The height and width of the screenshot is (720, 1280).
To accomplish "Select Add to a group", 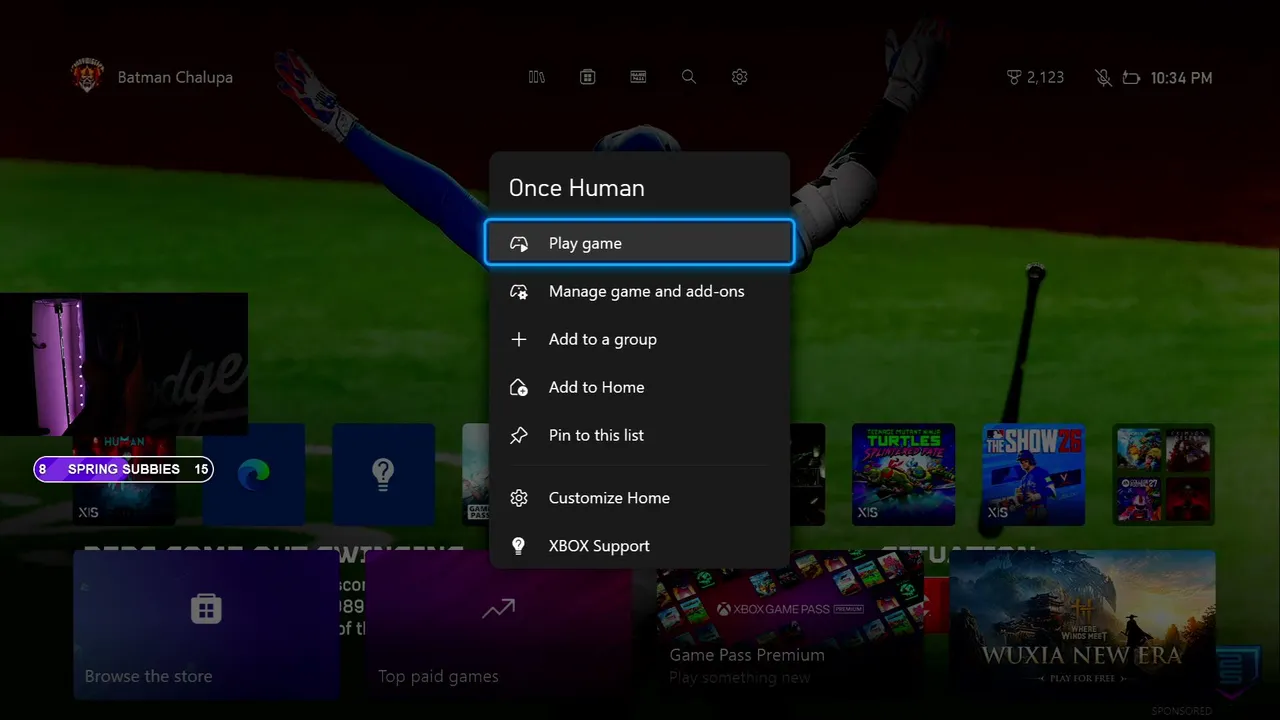I will tap(639, 339).
